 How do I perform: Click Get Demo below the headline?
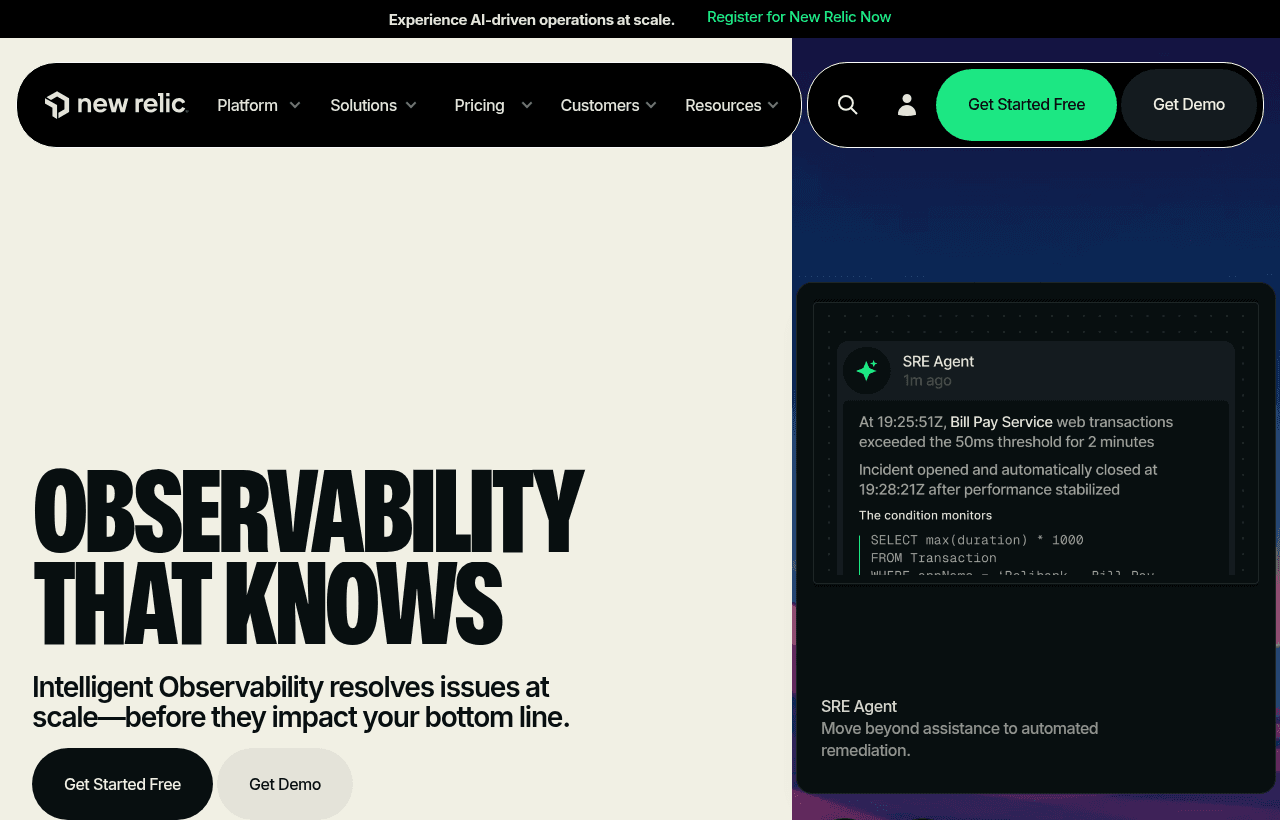tap(285, 784)
